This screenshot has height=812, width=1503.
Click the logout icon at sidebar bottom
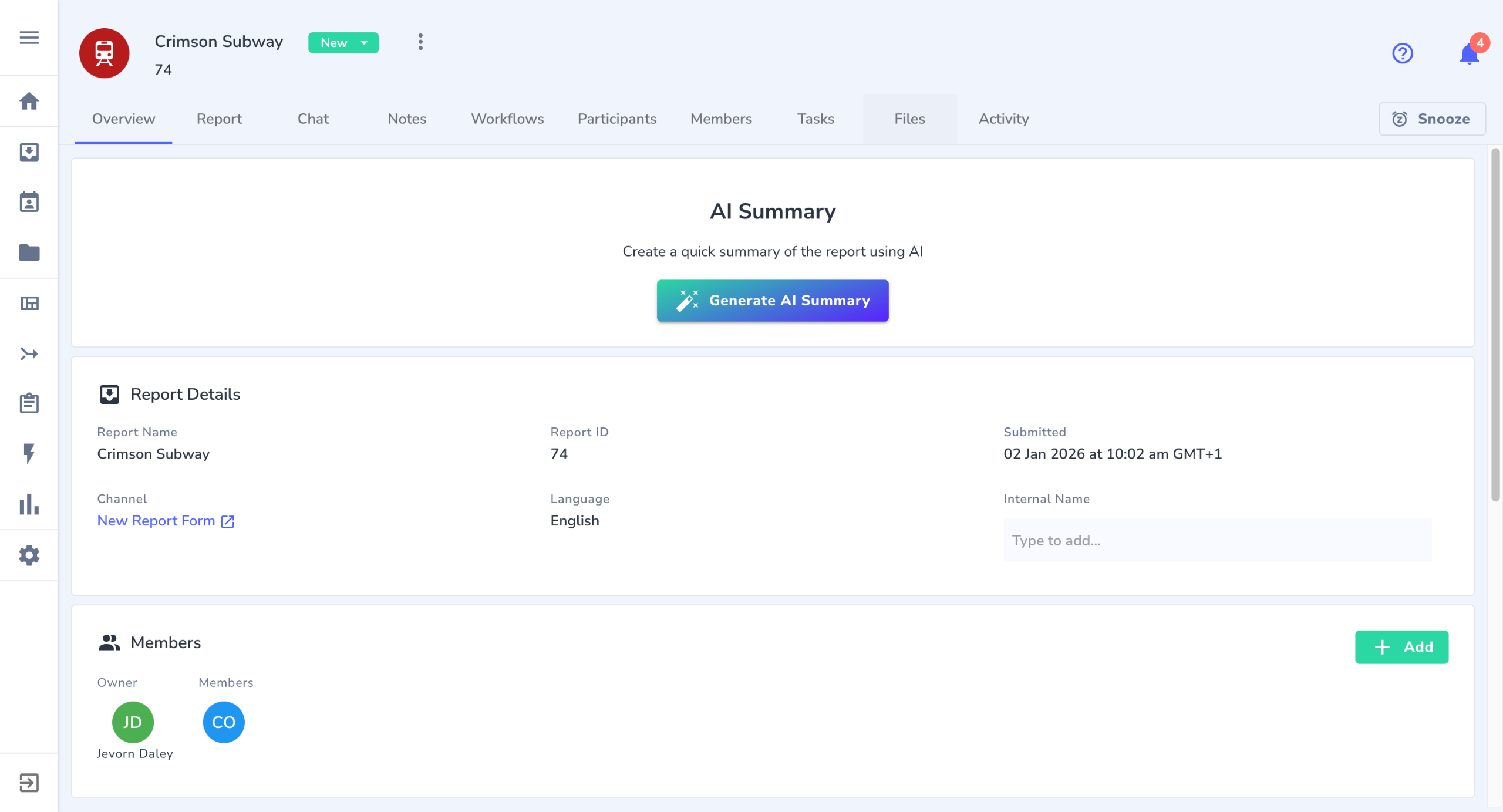(29, 782)
